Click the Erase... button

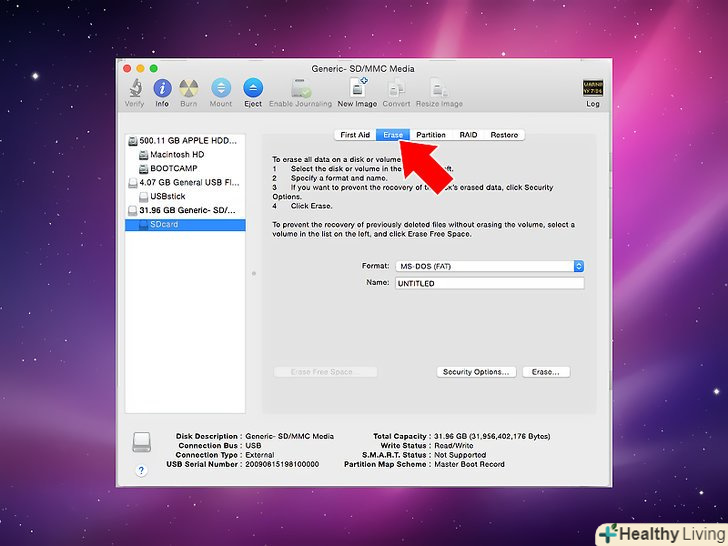click(x=546, y=372)
